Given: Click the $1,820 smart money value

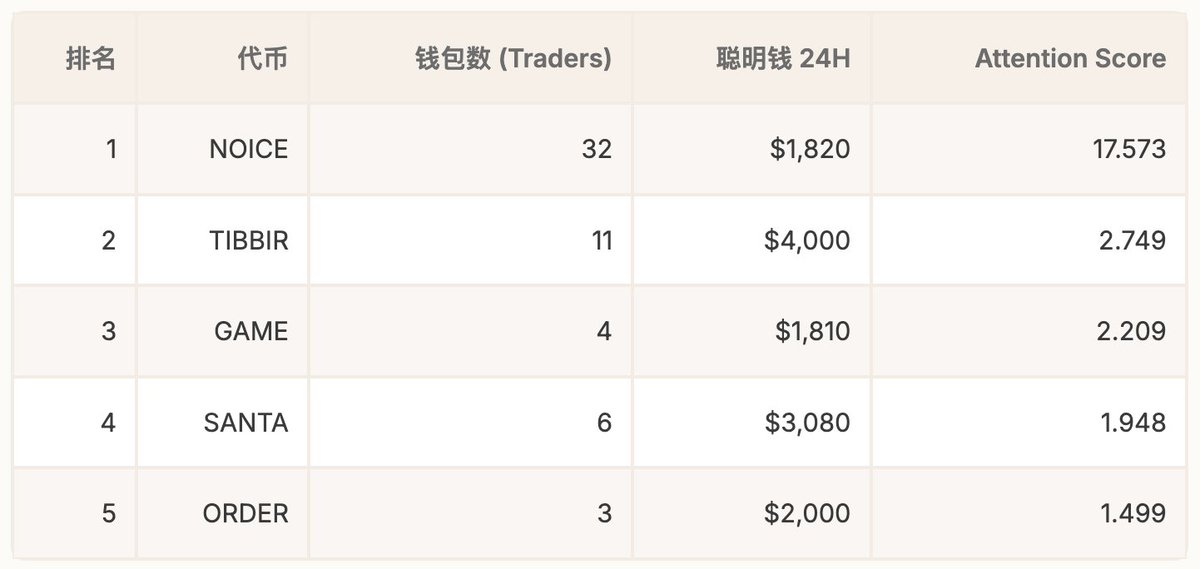Looking at the screenshot, I should (x=810, y=150).
